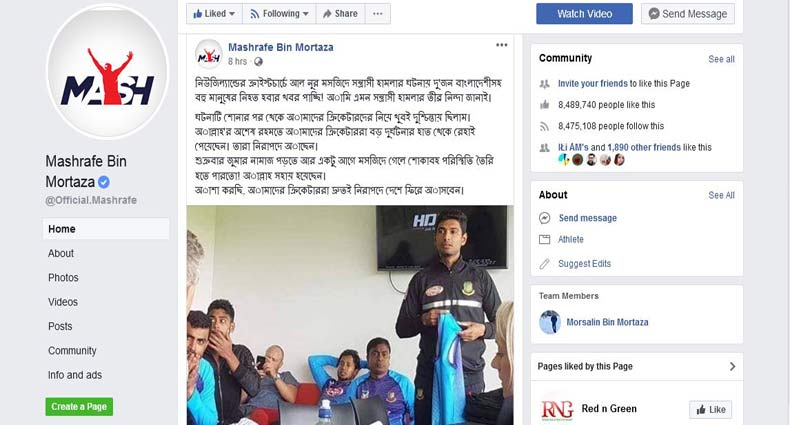Open the cricketers photo in the post
The height and width of the screenshot is (425, 790).
pos(350,315)
